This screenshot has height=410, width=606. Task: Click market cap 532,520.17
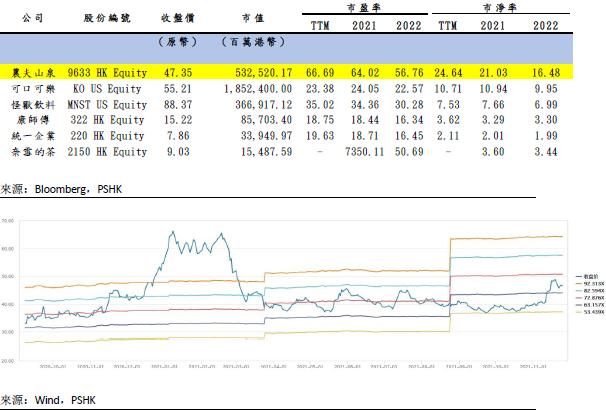pyautogui.click(x=264, y=73)
